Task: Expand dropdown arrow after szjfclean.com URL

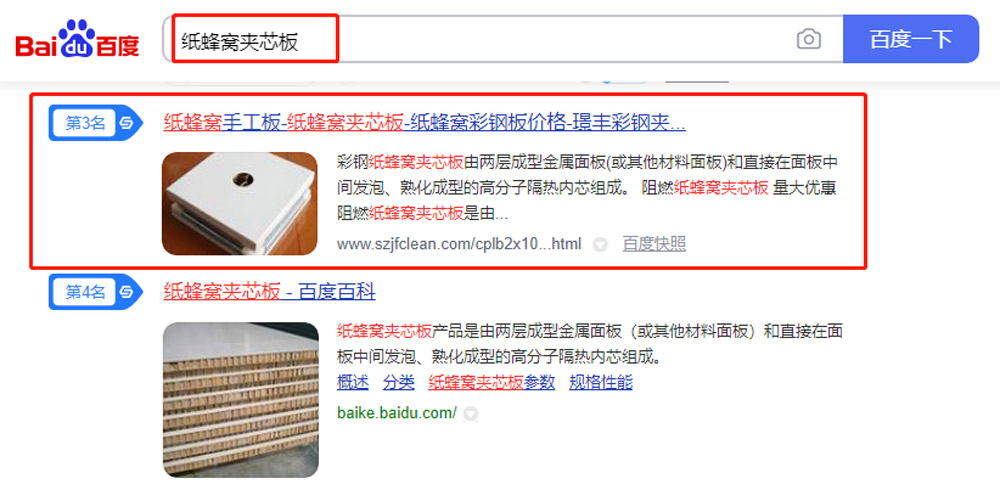Action: pyautogui.click(x=599, y=244)
